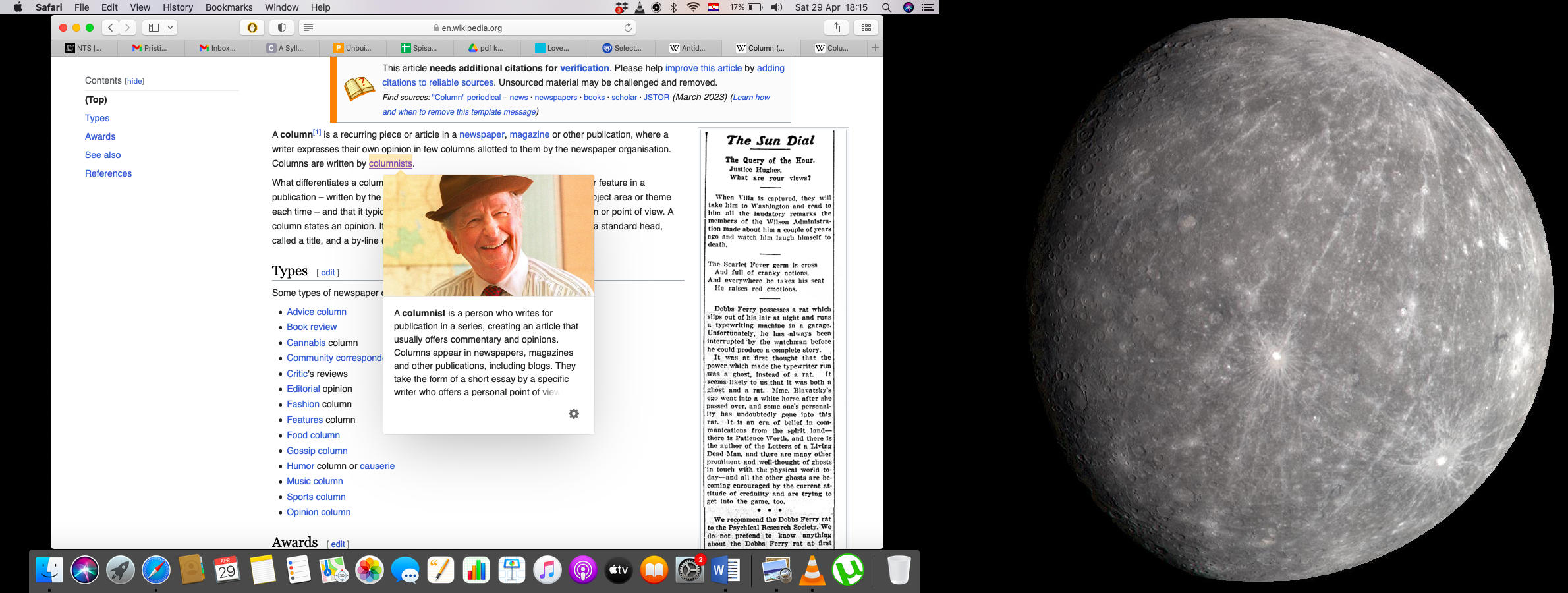Go back with Safari's back arrow

click(x=111, y=28)
